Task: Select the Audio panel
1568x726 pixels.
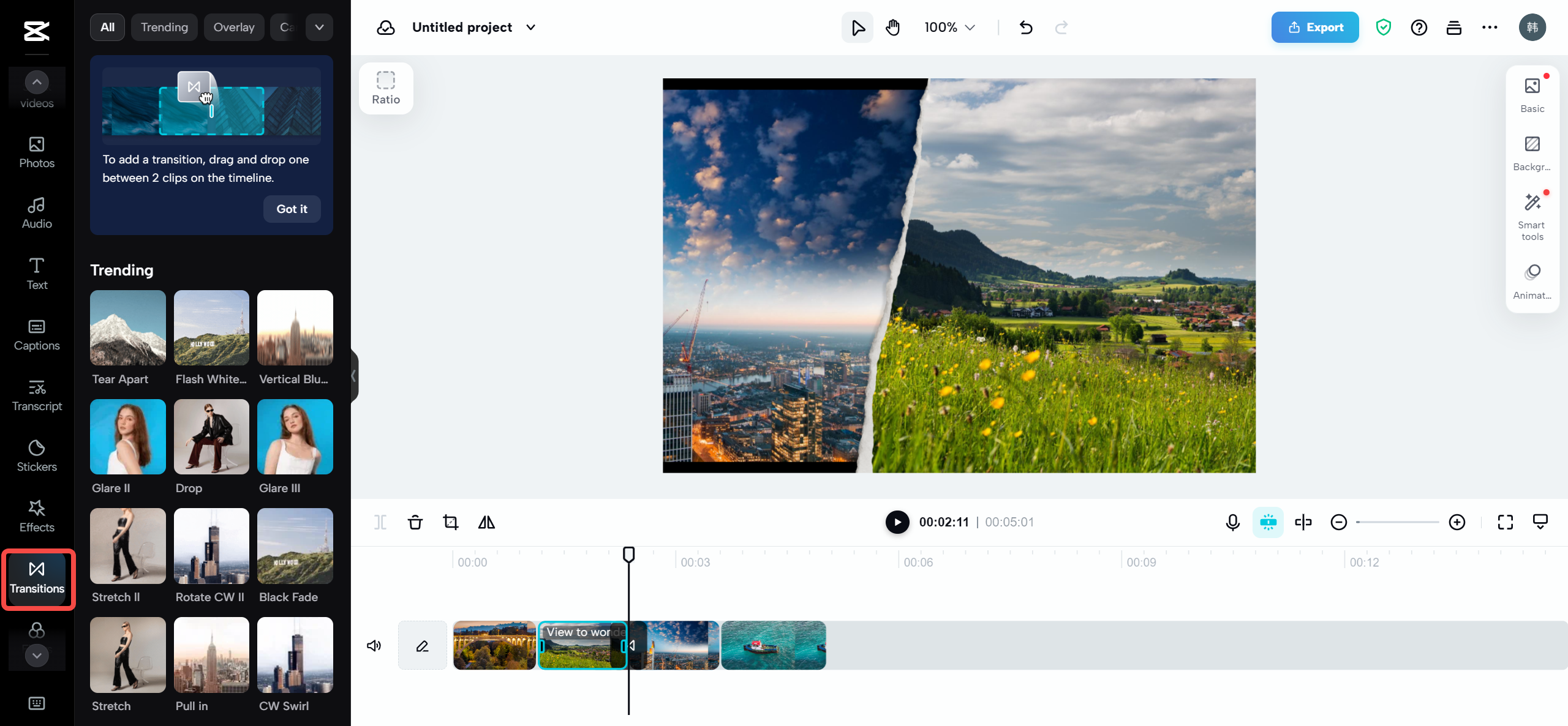Action: 37,212
